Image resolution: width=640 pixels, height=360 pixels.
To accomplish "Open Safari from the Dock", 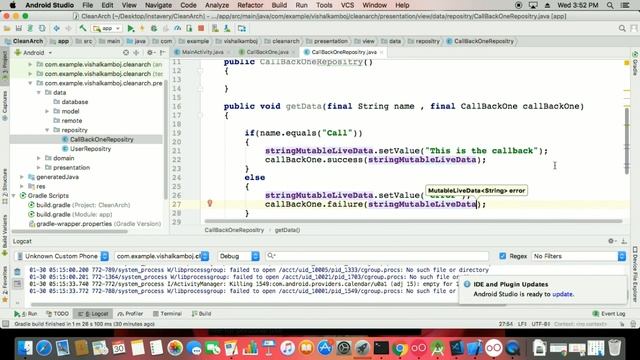I will click(x=44, y=348).
